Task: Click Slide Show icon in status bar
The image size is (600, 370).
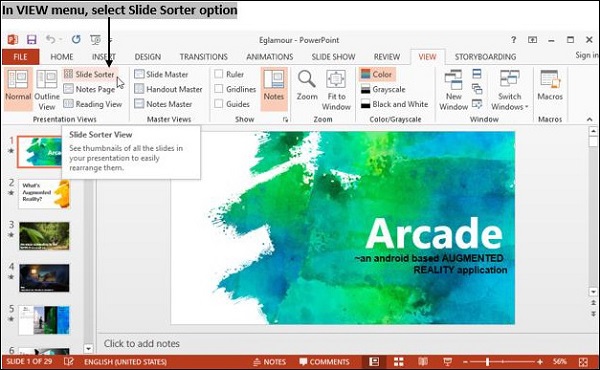Action: [447, 362]
